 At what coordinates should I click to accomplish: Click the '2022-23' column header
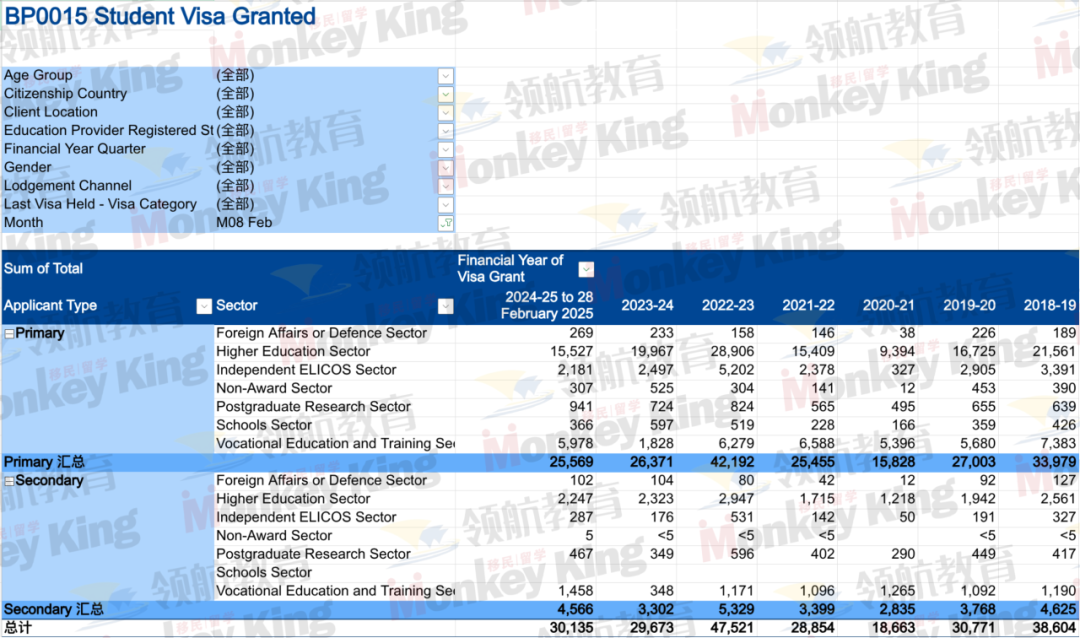point(728,305)
